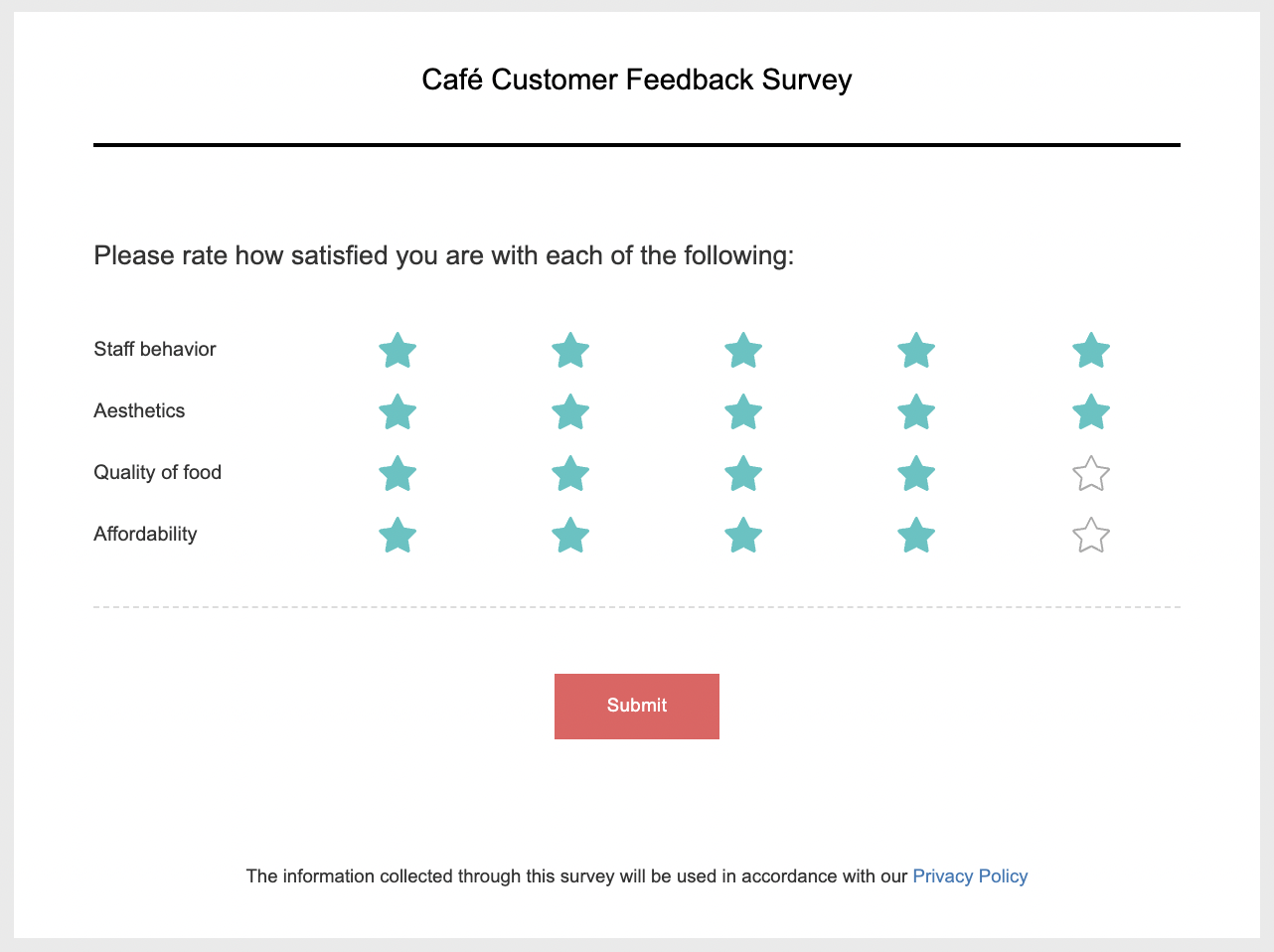This screenshot has height=952, width=1274.
Task: Choose second star for Staff behavior
Action: (x=570, y=351)
